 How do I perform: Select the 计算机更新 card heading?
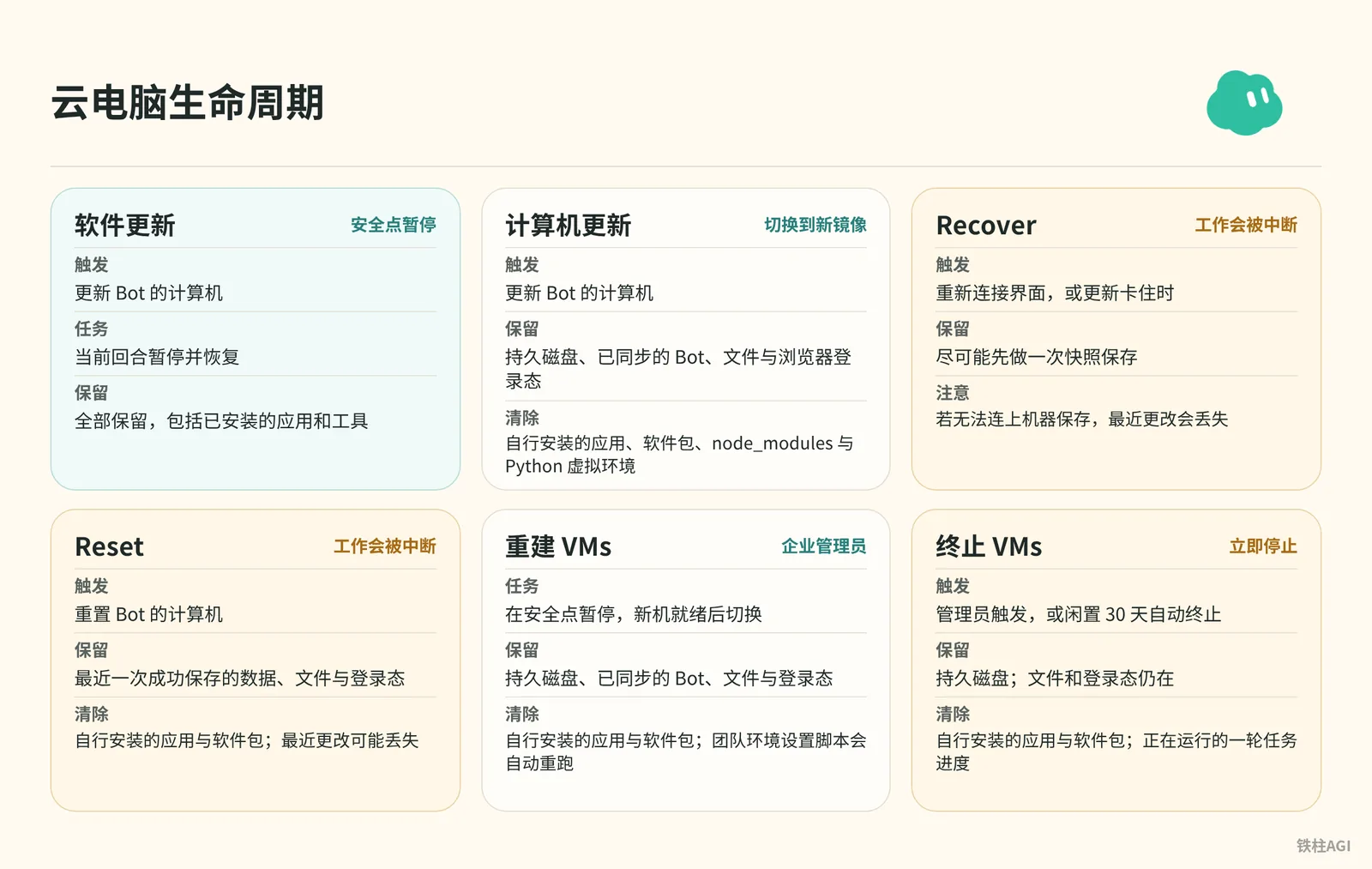coord(569,226)
